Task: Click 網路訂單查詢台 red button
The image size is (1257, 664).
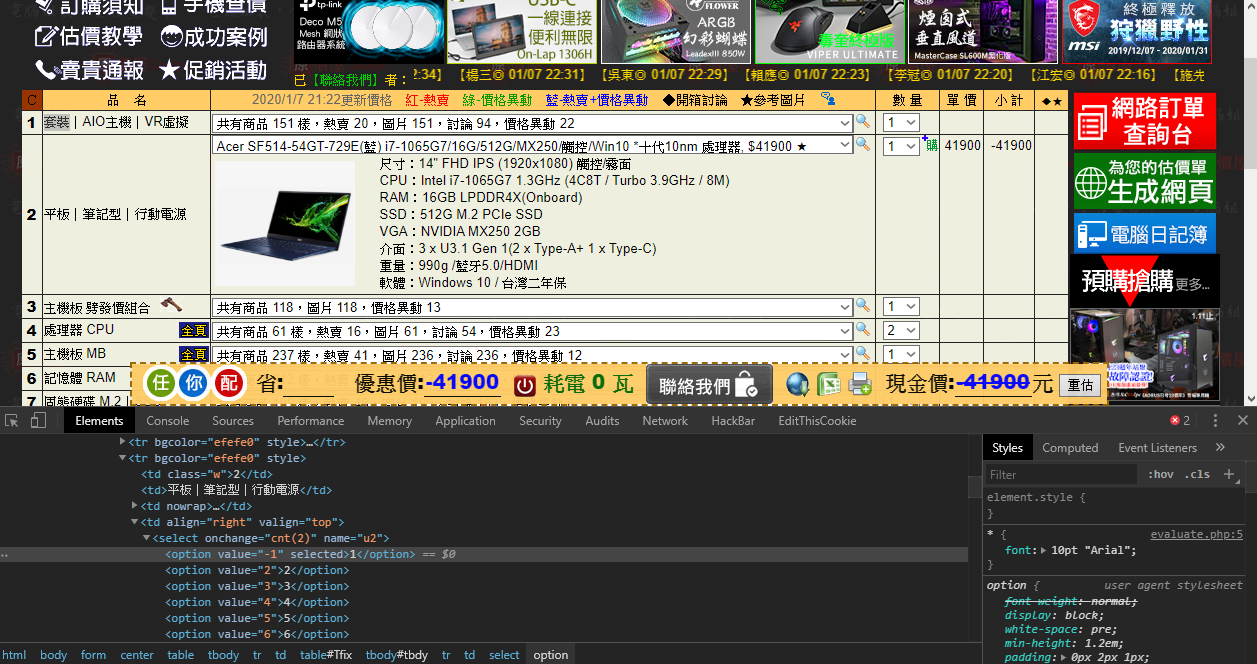Action: pos(1144,121)
